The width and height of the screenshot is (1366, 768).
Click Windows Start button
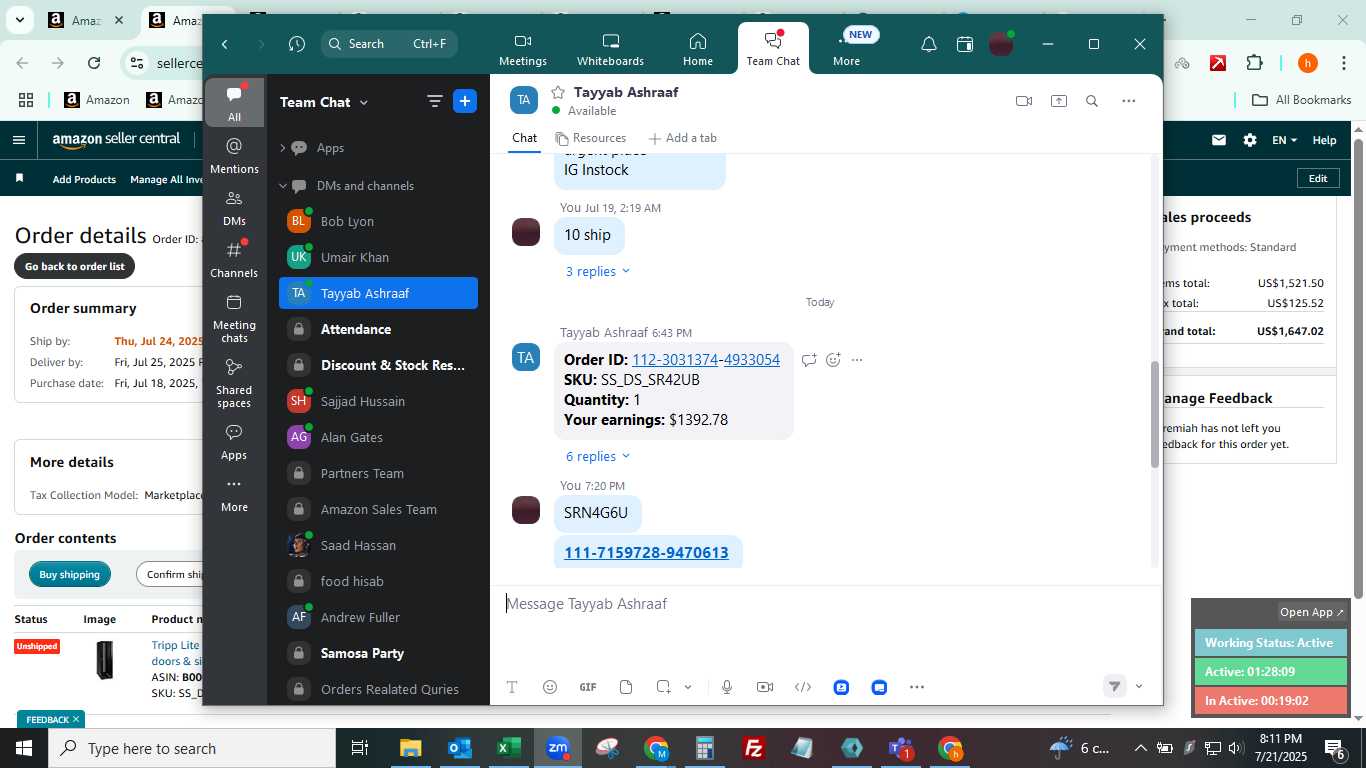24,748
